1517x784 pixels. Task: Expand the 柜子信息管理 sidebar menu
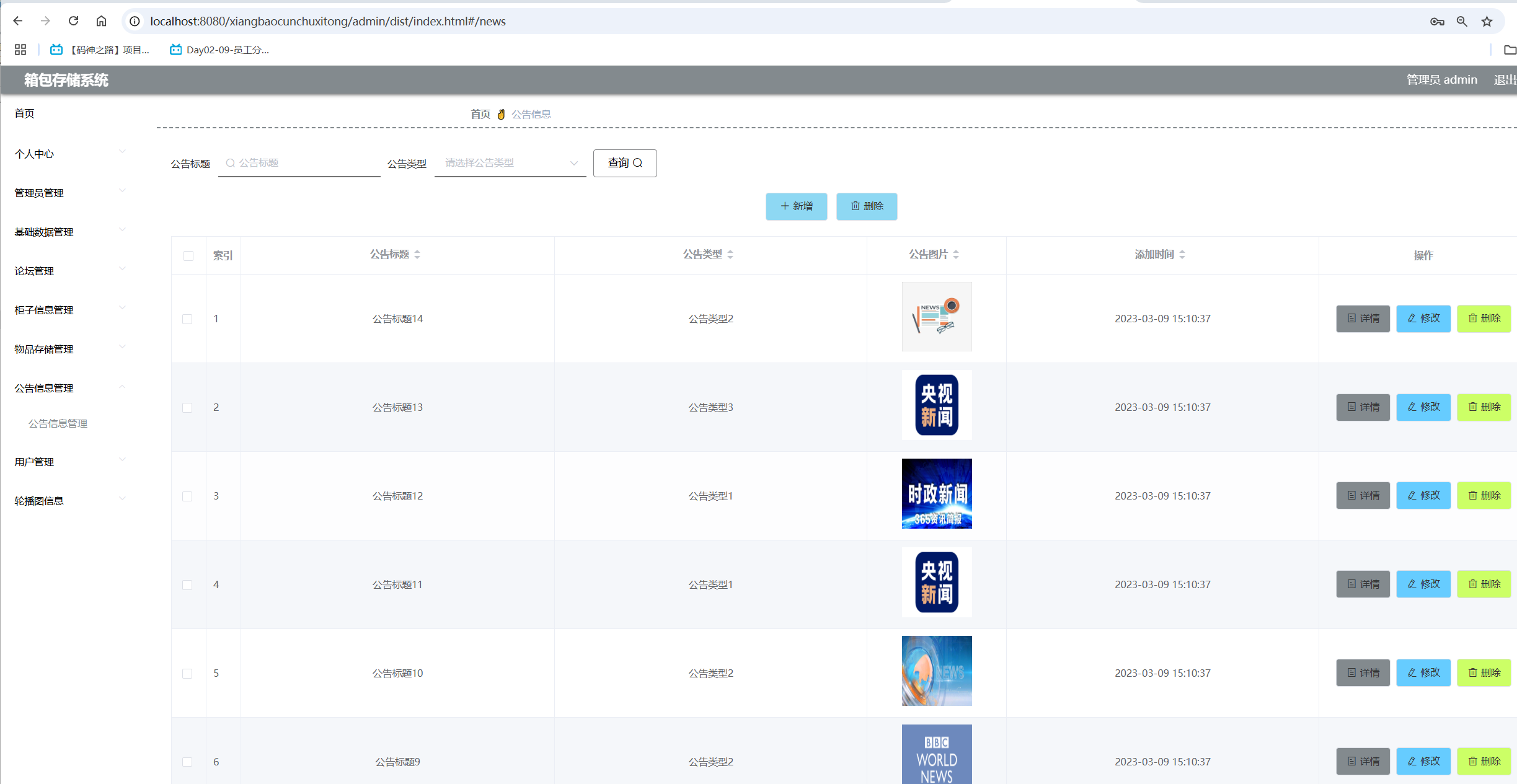coord(69,310)
